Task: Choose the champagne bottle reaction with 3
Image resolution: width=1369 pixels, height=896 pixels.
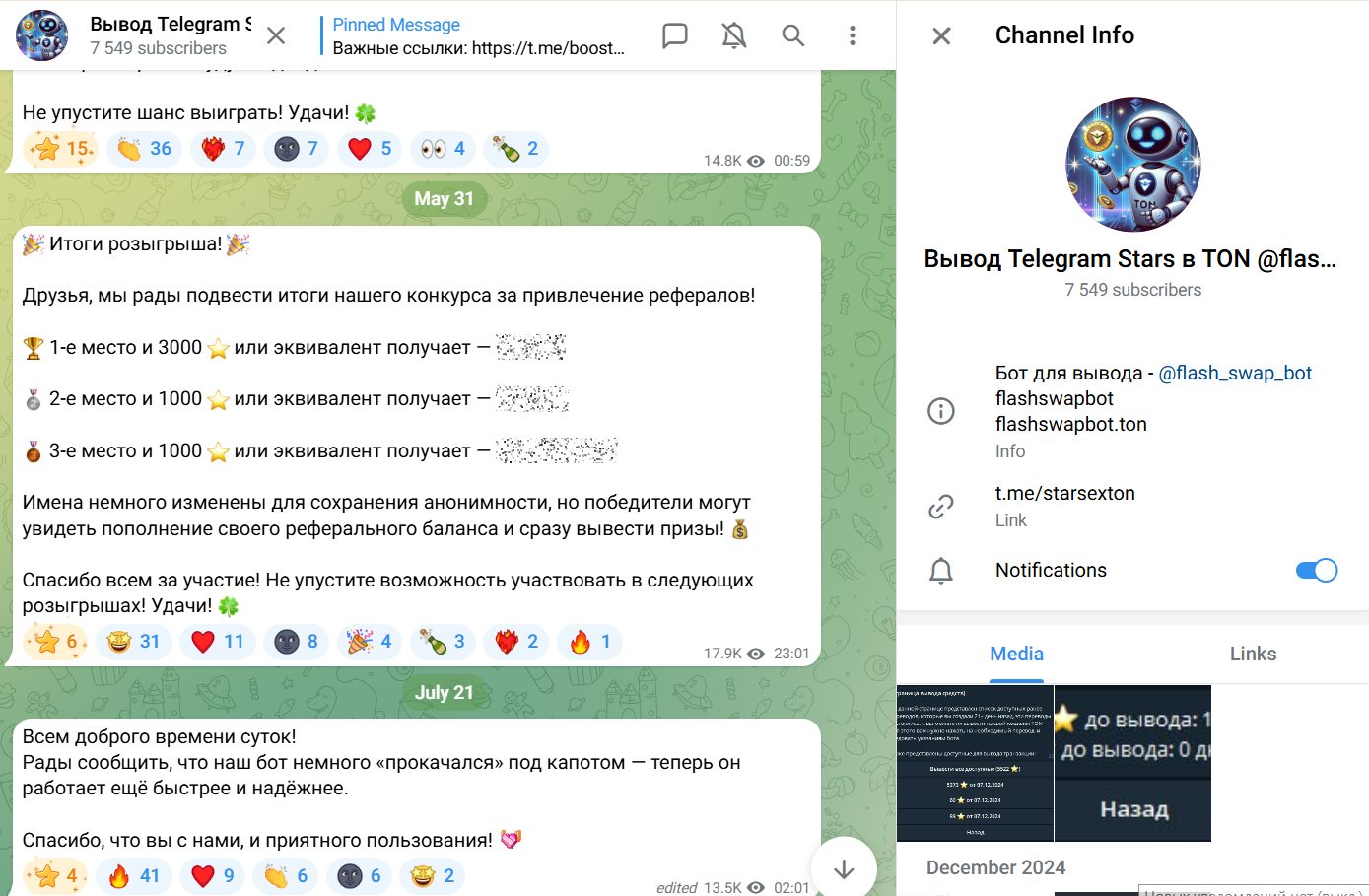Action: (443, 642)
